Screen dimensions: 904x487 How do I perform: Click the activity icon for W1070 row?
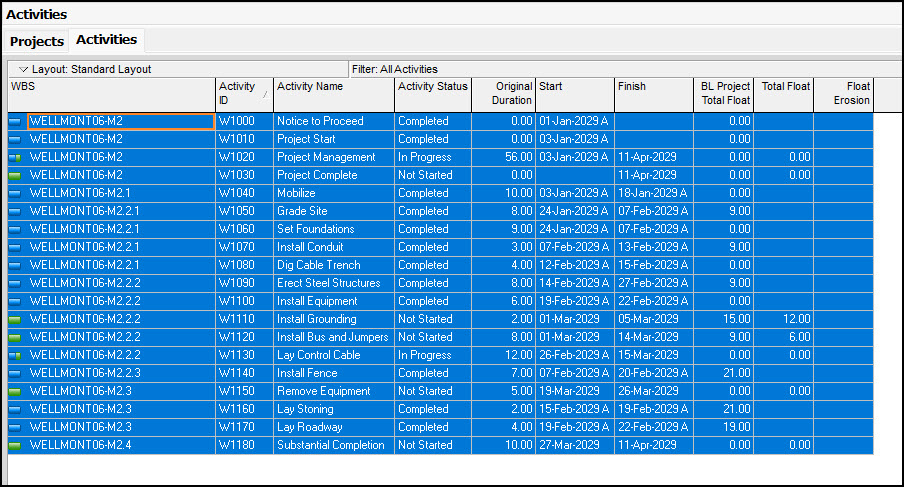click(x=15, y=247)
